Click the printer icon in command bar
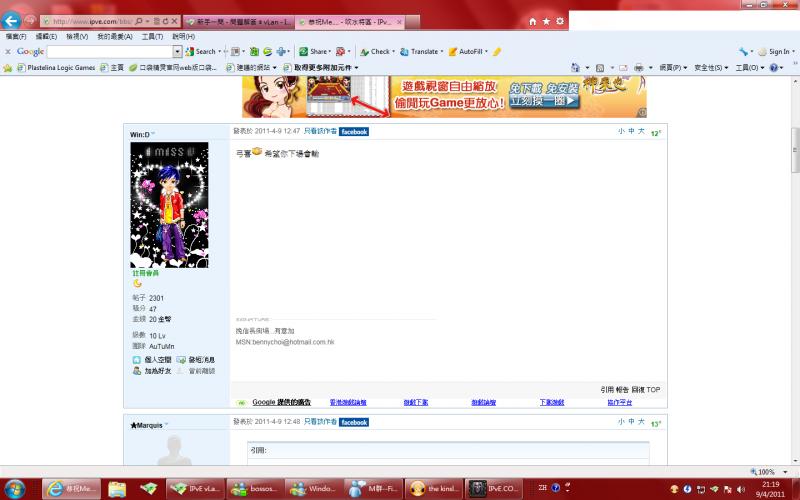 [x=639, y=67]
